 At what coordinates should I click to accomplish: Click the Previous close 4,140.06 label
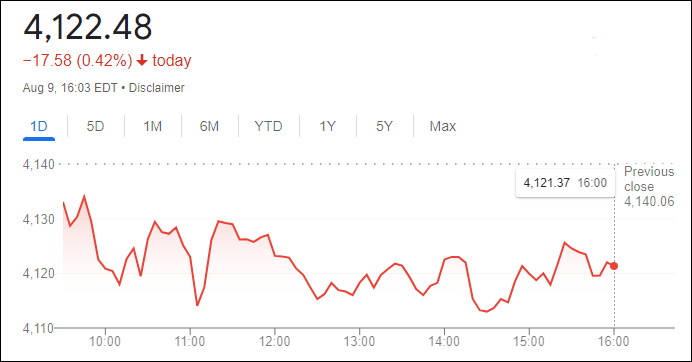649,186
